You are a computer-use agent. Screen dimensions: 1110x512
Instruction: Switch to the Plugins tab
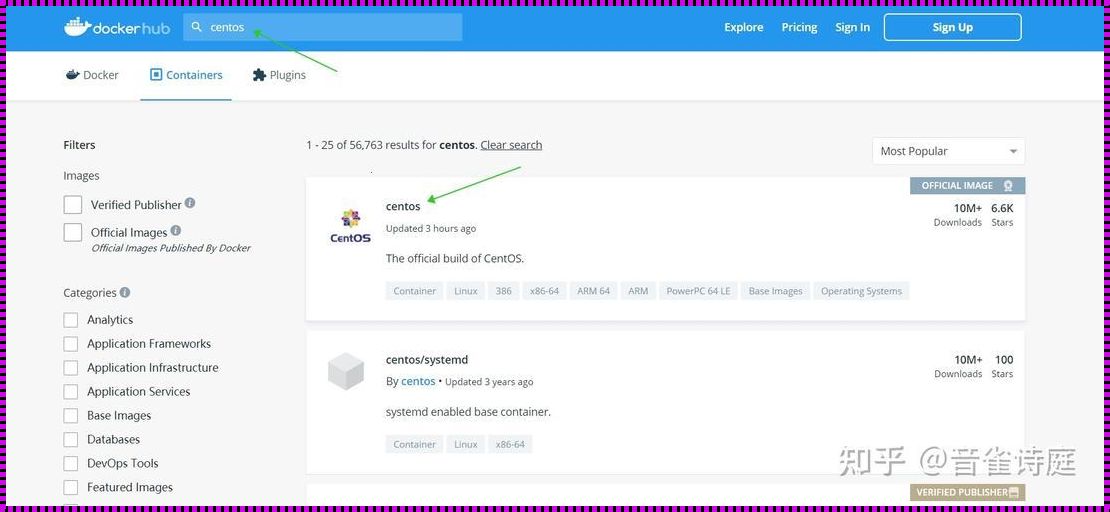click(279, 75)
